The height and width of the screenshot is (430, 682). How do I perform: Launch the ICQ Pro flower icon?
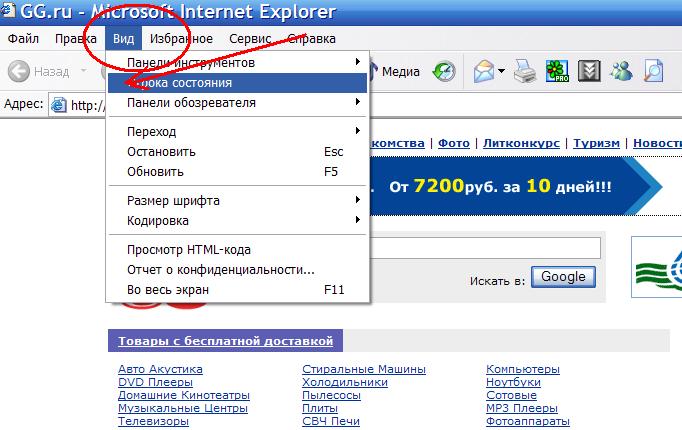tap(557, 71)
